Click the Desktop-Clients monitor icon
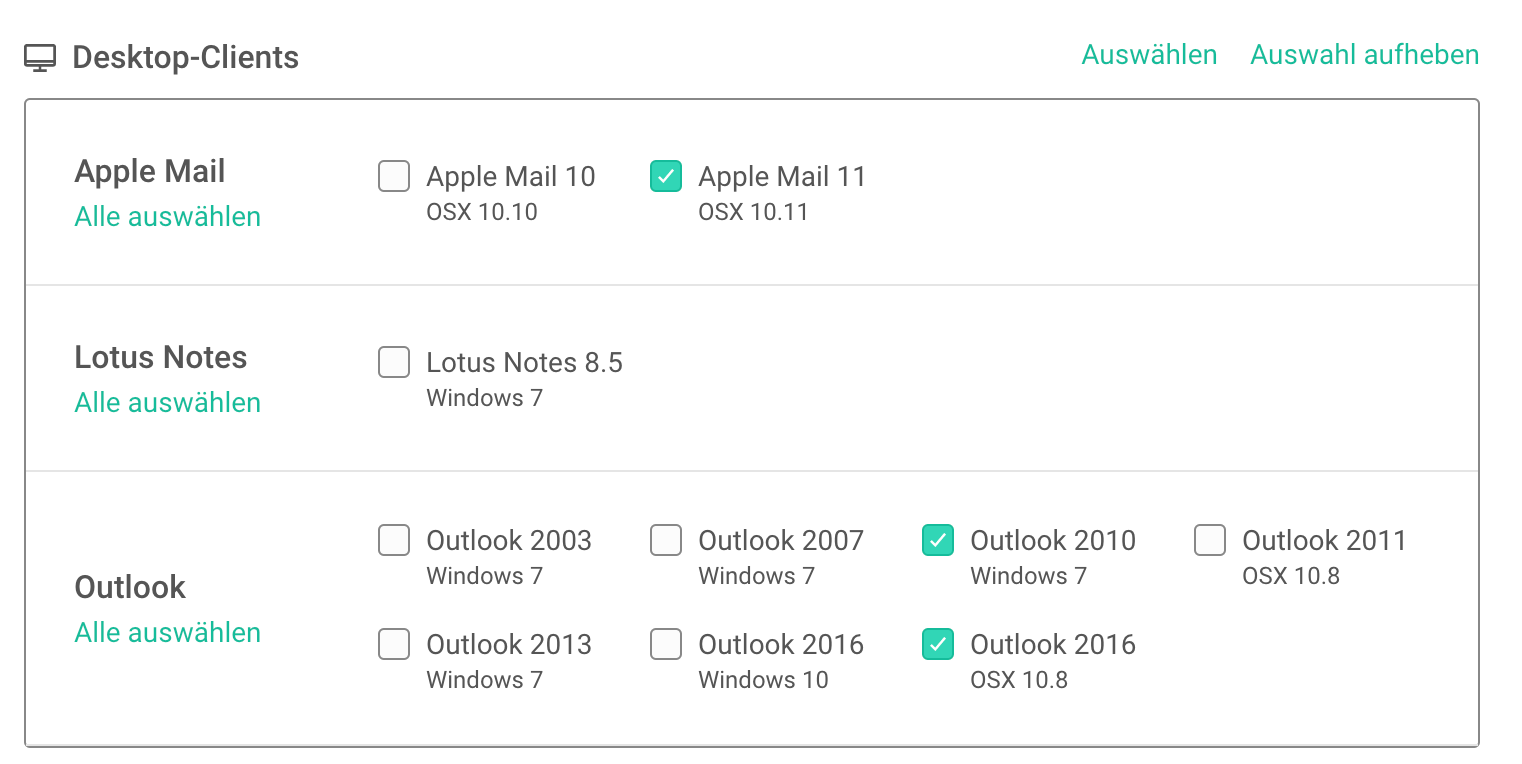This screenshot has height=764, width=1522. (x=40, y=57)
